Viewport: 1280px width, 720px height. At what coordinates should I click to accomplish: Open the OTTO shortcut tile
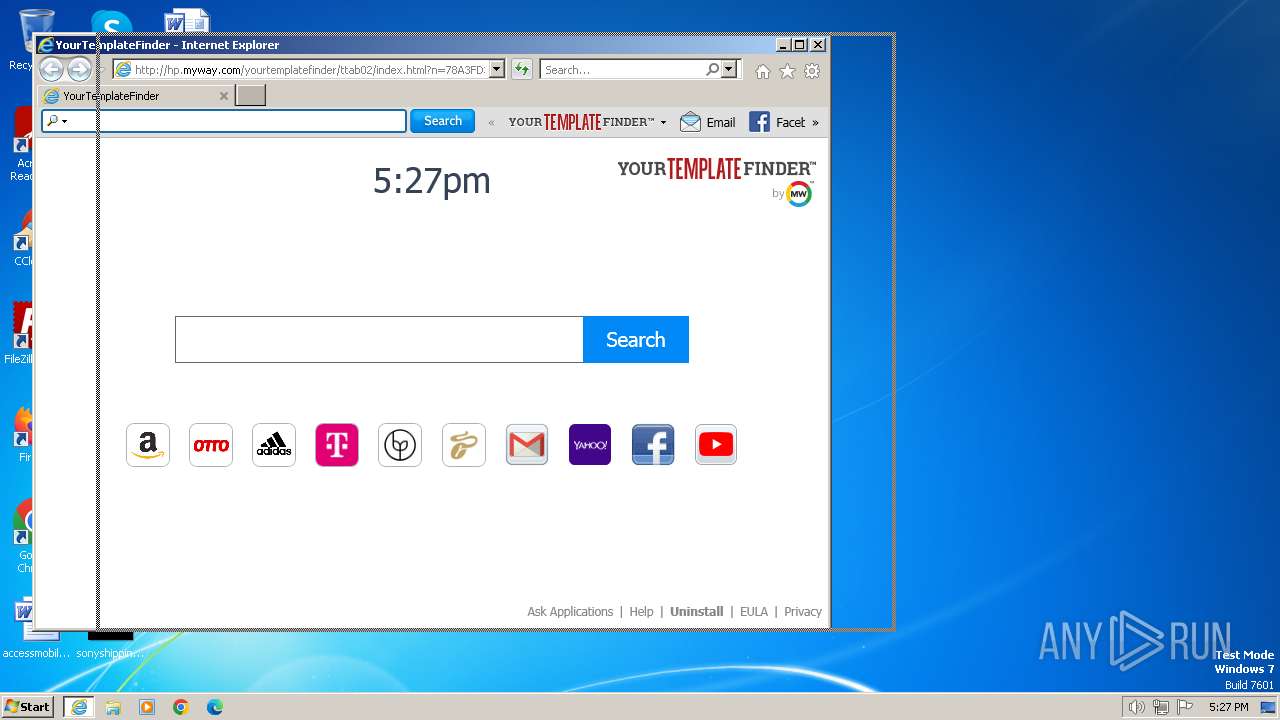tap(211, 445)
